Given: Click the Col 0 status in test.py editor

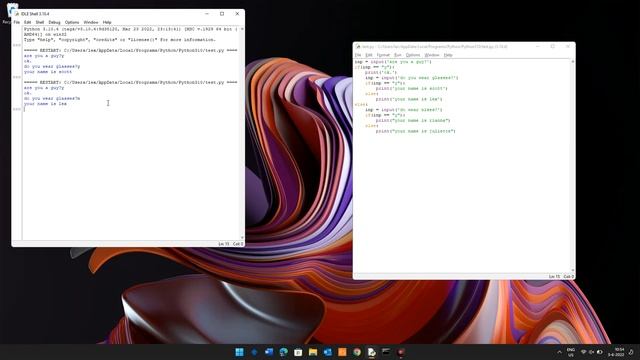Looking at the screenshot, I should click(569, 276).
